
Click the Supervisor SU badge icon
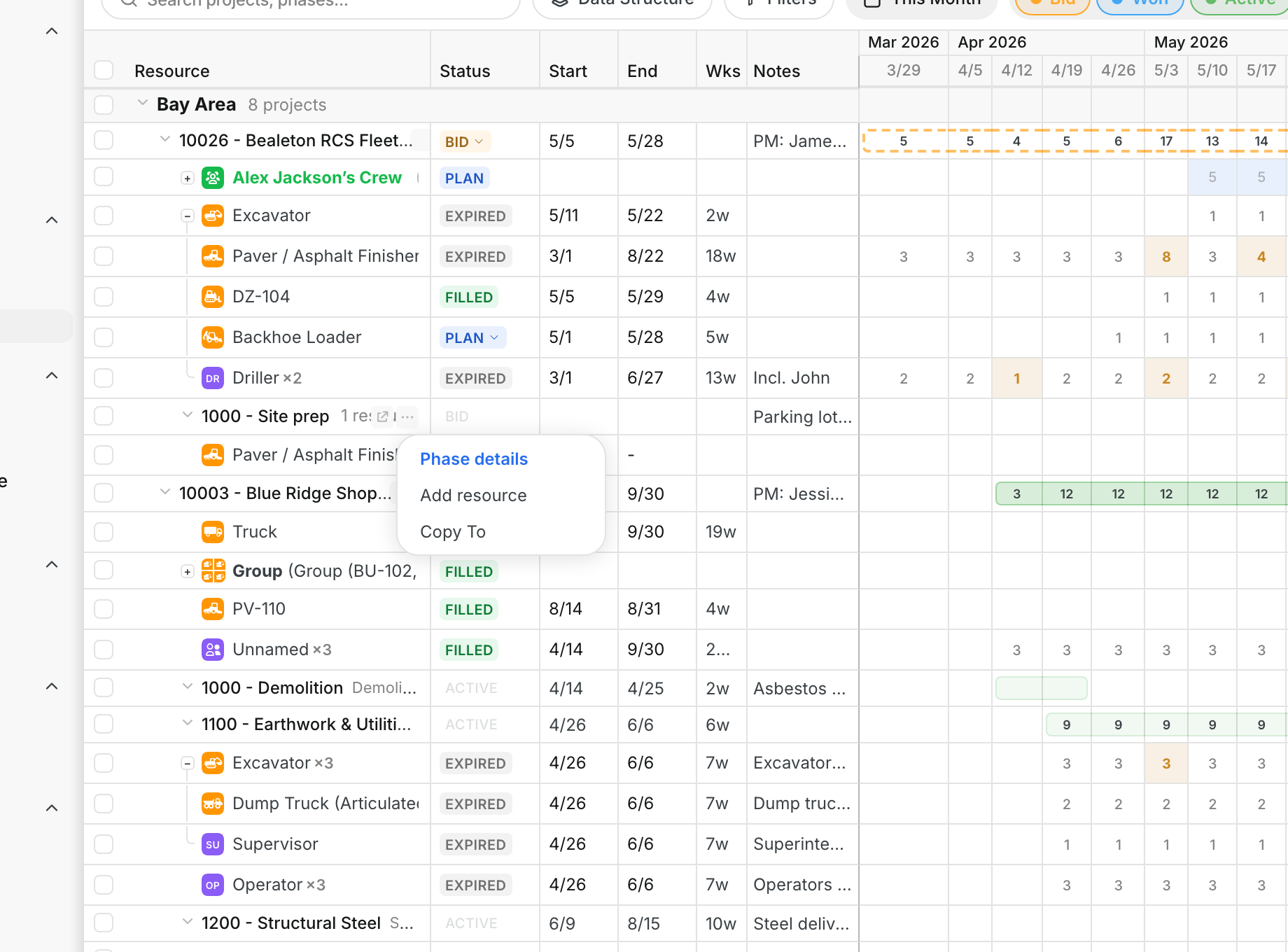click(213, 844)
